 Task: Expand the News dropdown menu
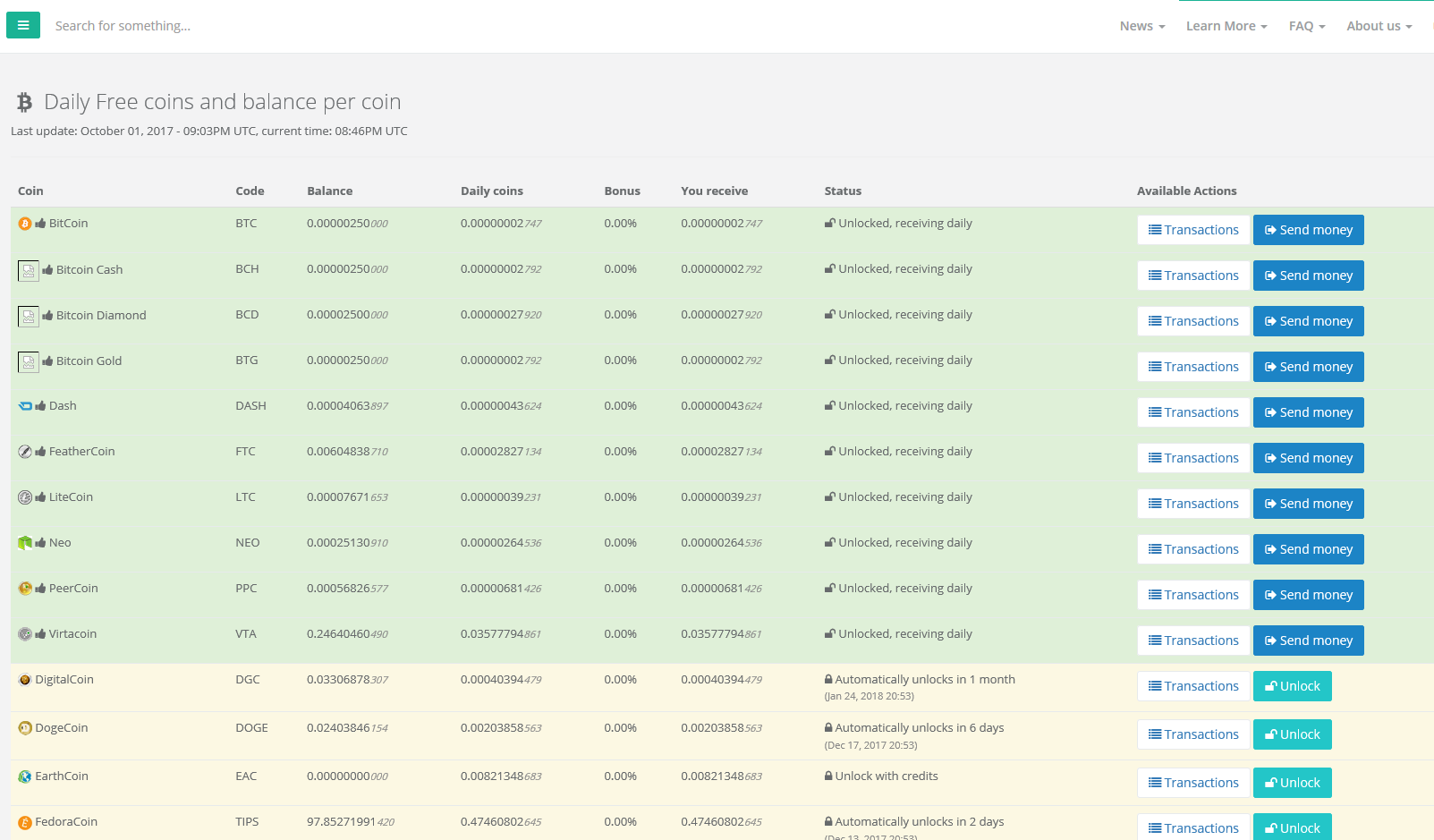tap(1142, 26)
